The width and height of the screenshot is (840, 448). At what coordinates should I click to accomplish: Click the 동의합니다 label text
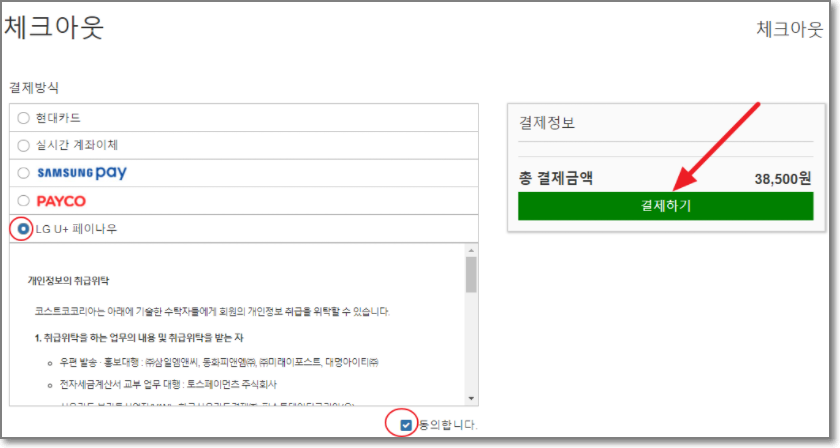pyautogui.click(x=447, y=425)
